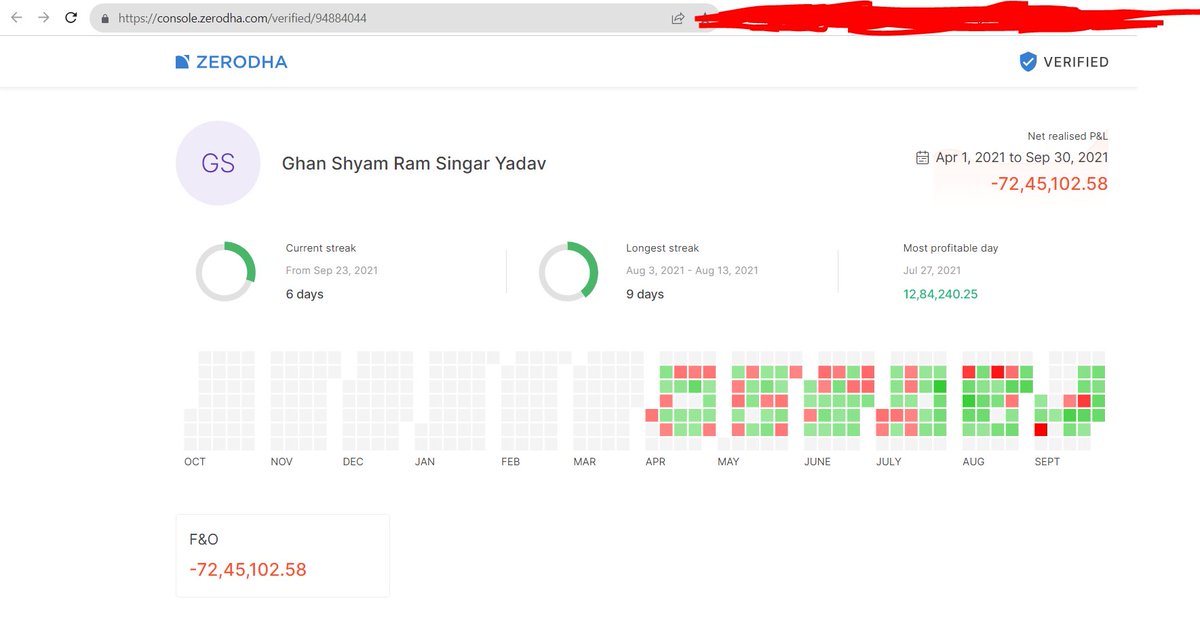Click the DEC month label on heatmap
This screenshot has width=1200, height=628.
[353, 462]
